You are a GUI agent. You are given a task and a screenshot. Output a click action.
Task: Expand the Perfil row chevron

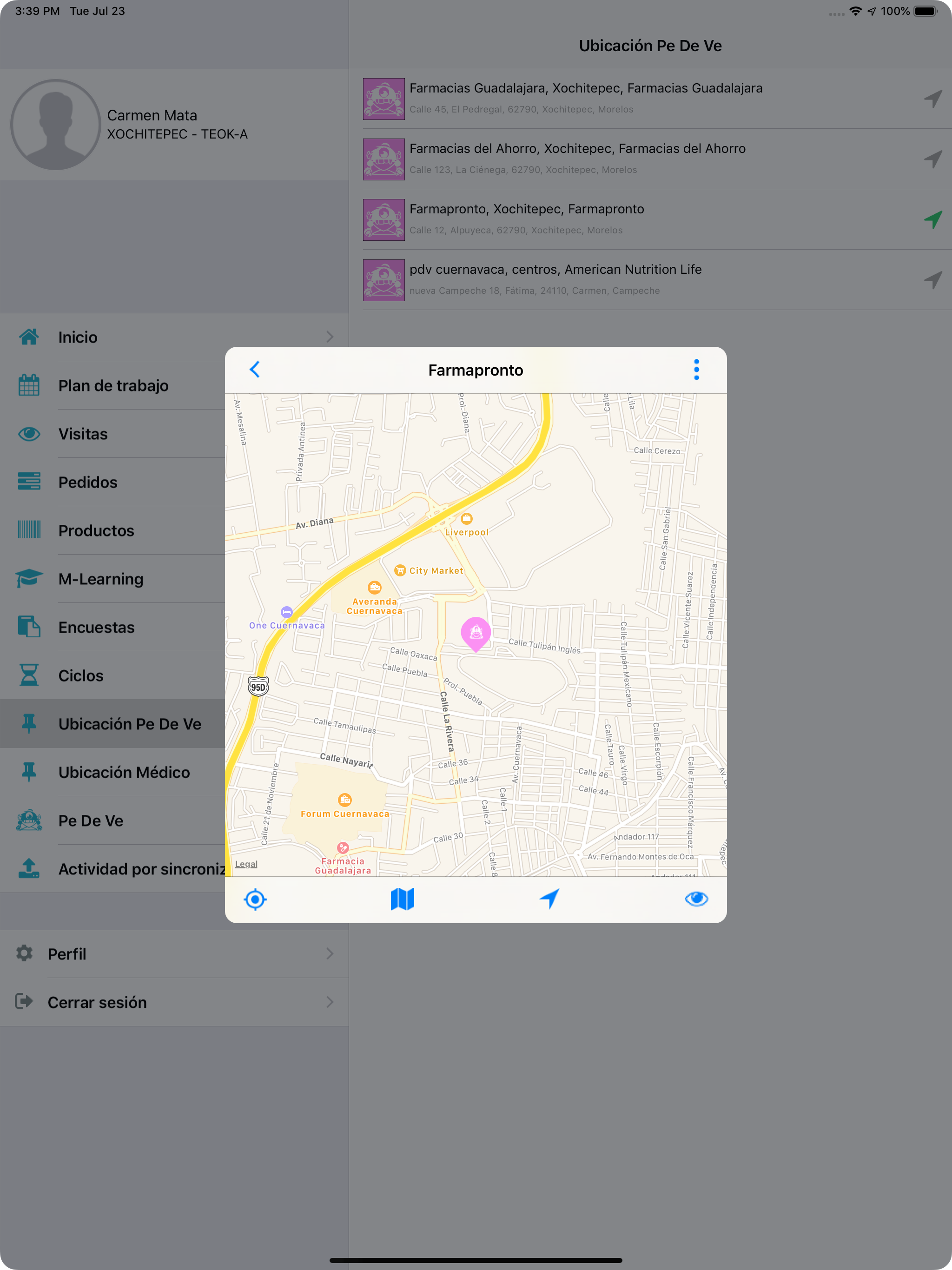(x=330, y=954)
